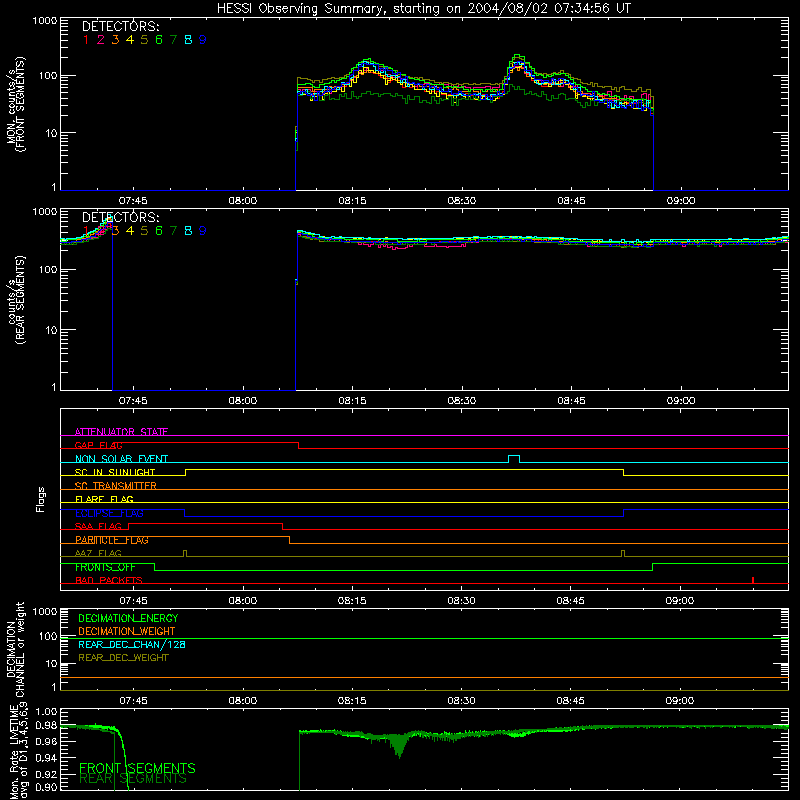Click FRONT SEGMENTS label in livetime plot
This screenshot has width=800, height=800.
click(137, 768)
